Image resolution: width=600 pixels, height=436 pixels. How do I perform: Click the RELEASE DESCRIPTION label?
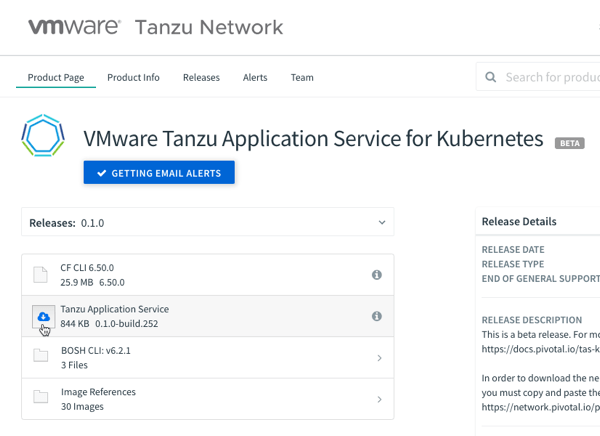tap(532, 320)
